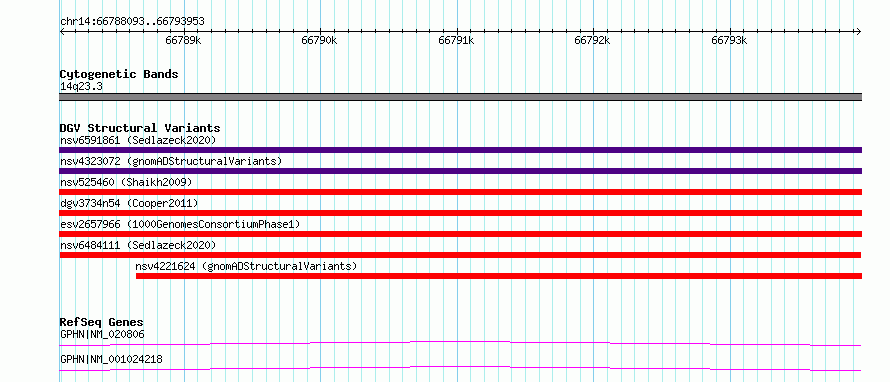
Task: Click the 66792k ruler tick label
Action: [x=592, y=40]
